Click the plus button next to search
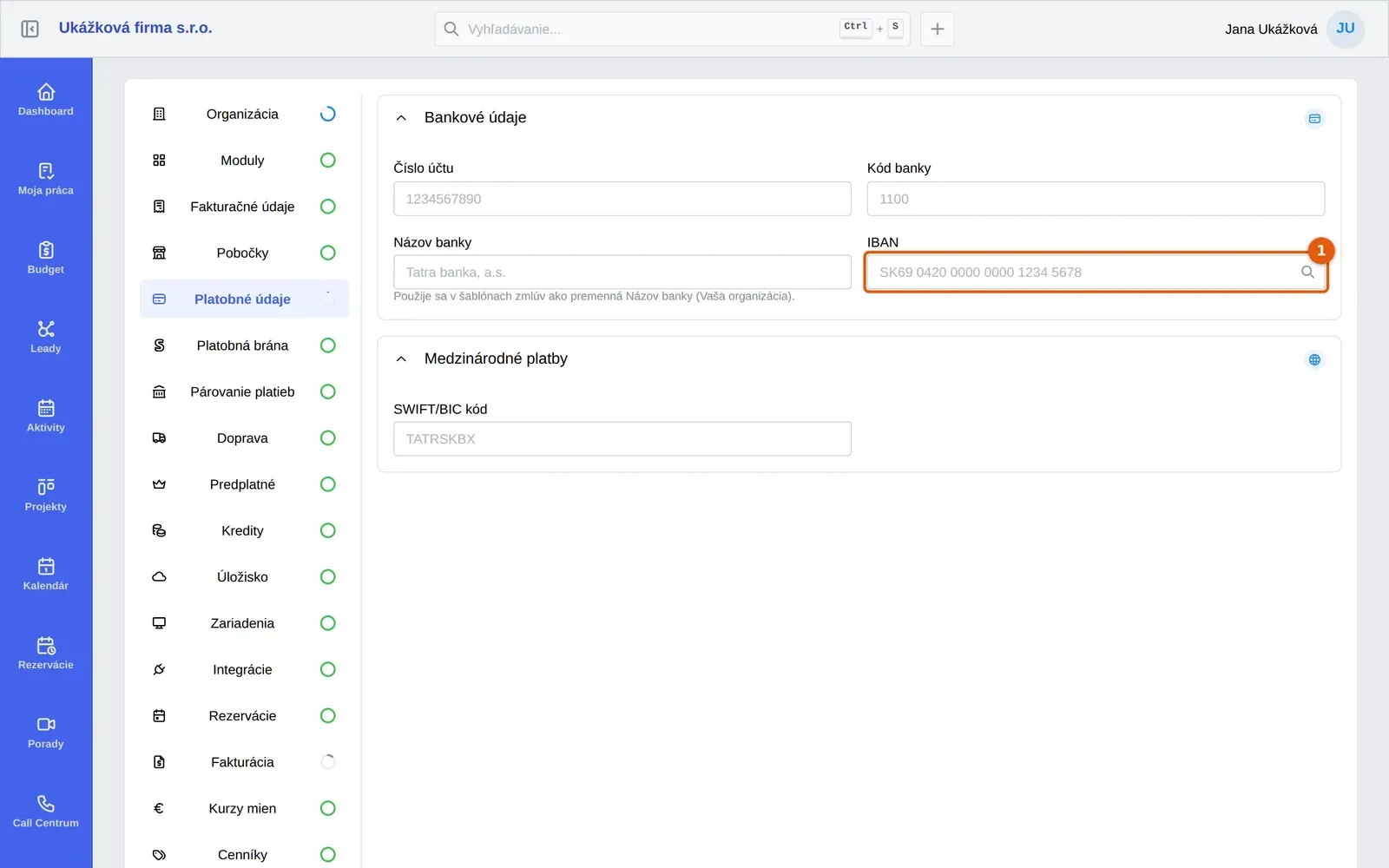Image resolution: width=1389 pixels, height=868 pixels. [938, 29]
